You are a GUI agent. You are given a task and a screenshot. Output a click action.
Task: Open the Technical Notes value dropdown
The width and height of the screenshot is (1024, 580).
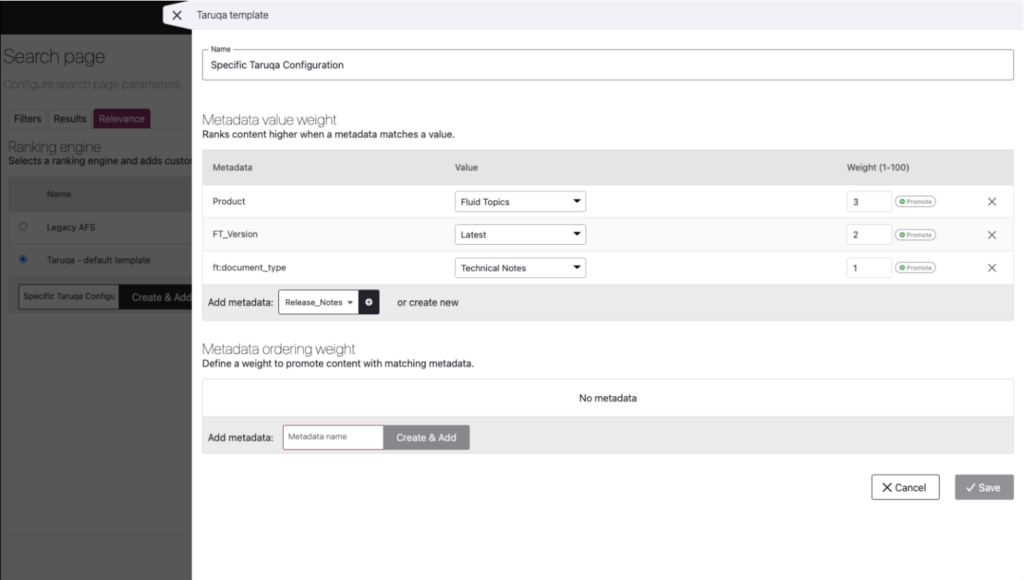[x=520, y=268]
